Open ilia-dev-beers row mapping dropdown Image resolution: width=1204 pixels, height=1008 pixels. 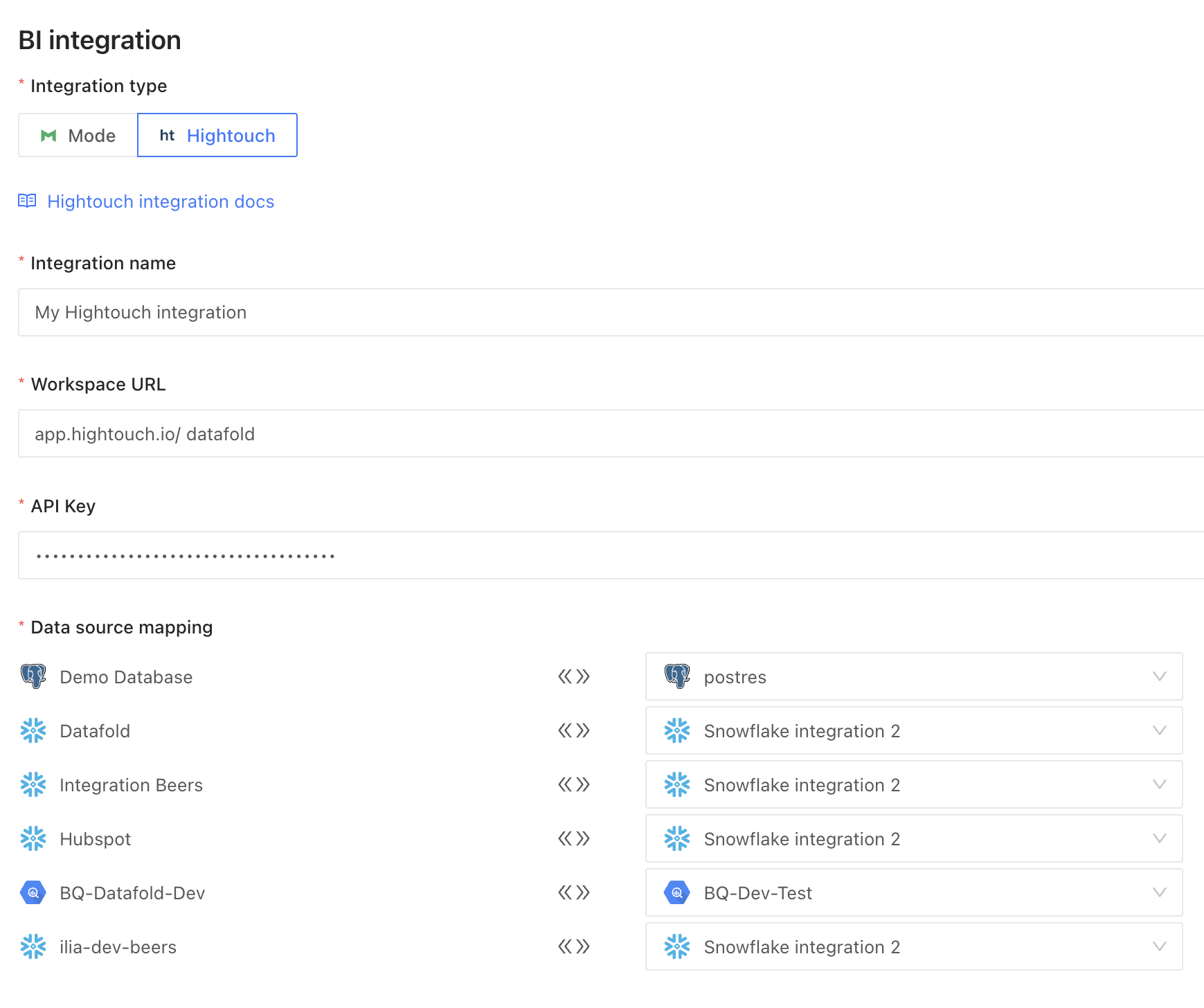point(914,946)
